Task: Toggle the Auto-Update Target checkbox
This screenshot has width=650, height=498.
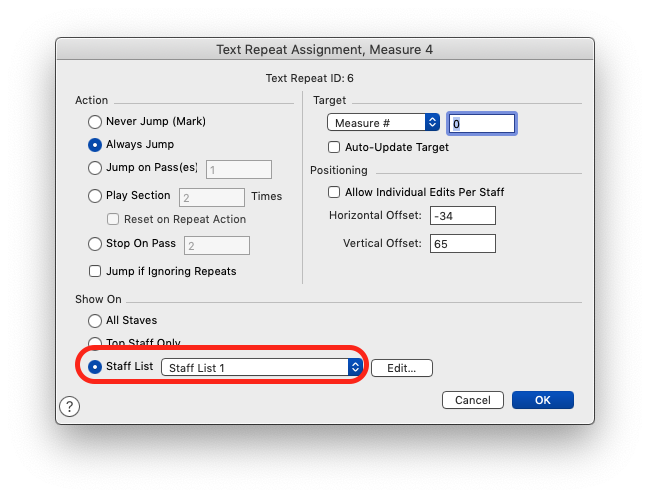Action: (x=335, y=147)
